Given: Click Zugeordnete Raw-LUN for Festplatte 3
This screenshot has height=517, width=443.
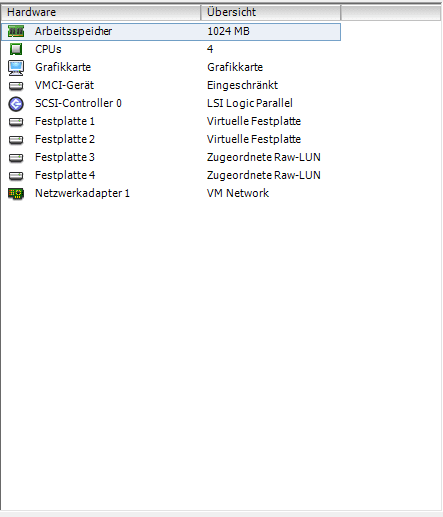Looking at the screenshot, I should [264, 157].
